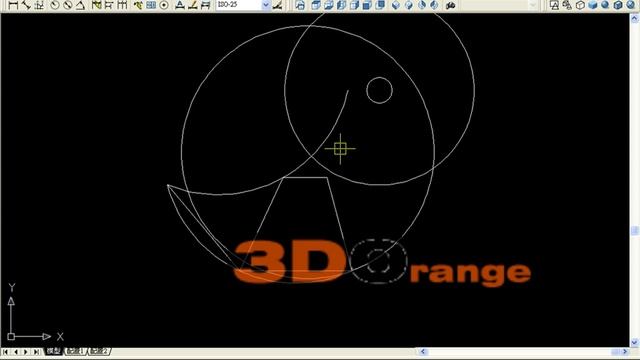
Task: Enable Flat Shaded mode
Action: tap(593, 5)
